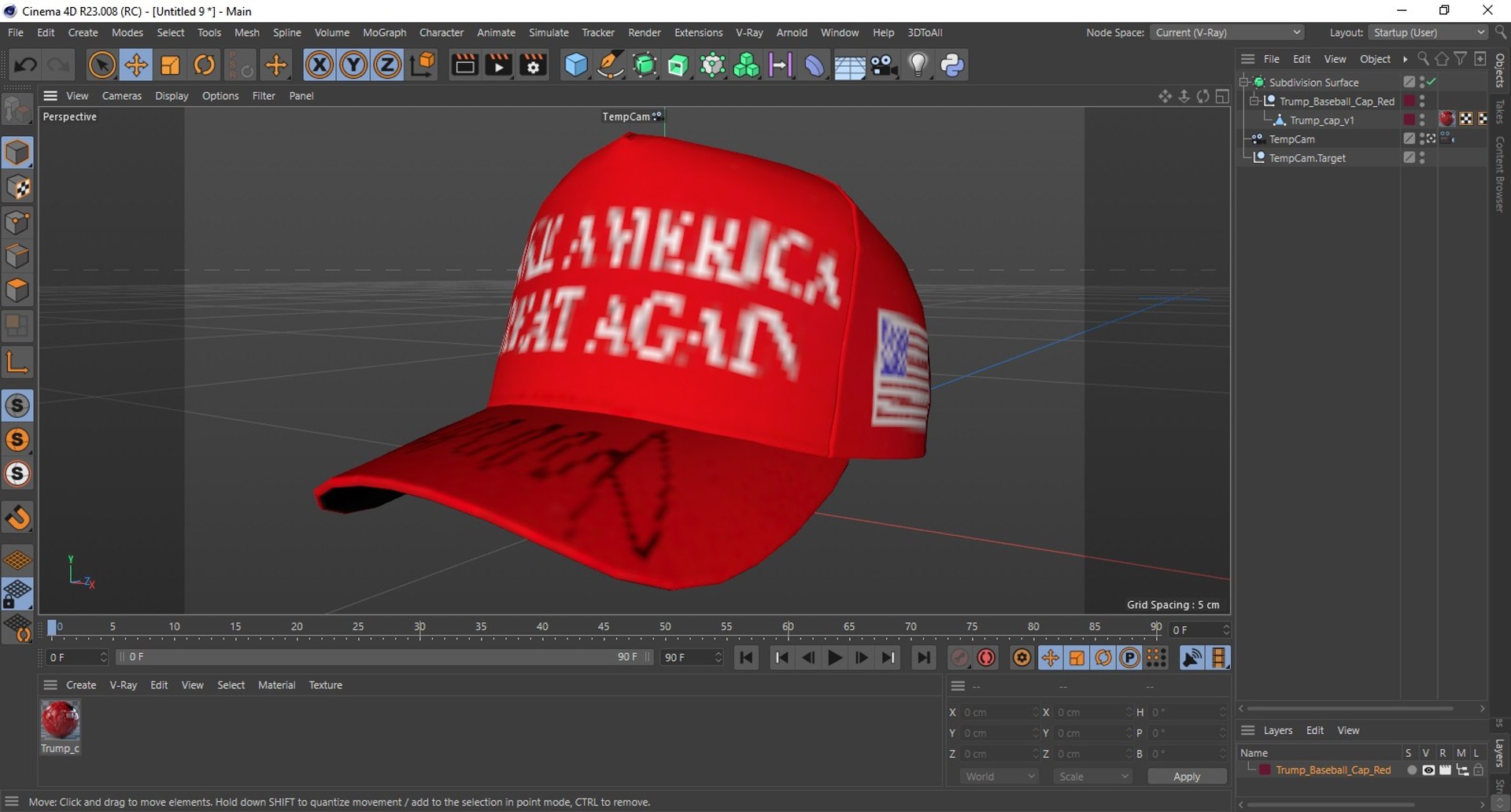Toggle Y axis lock

(x=353, y=65)
